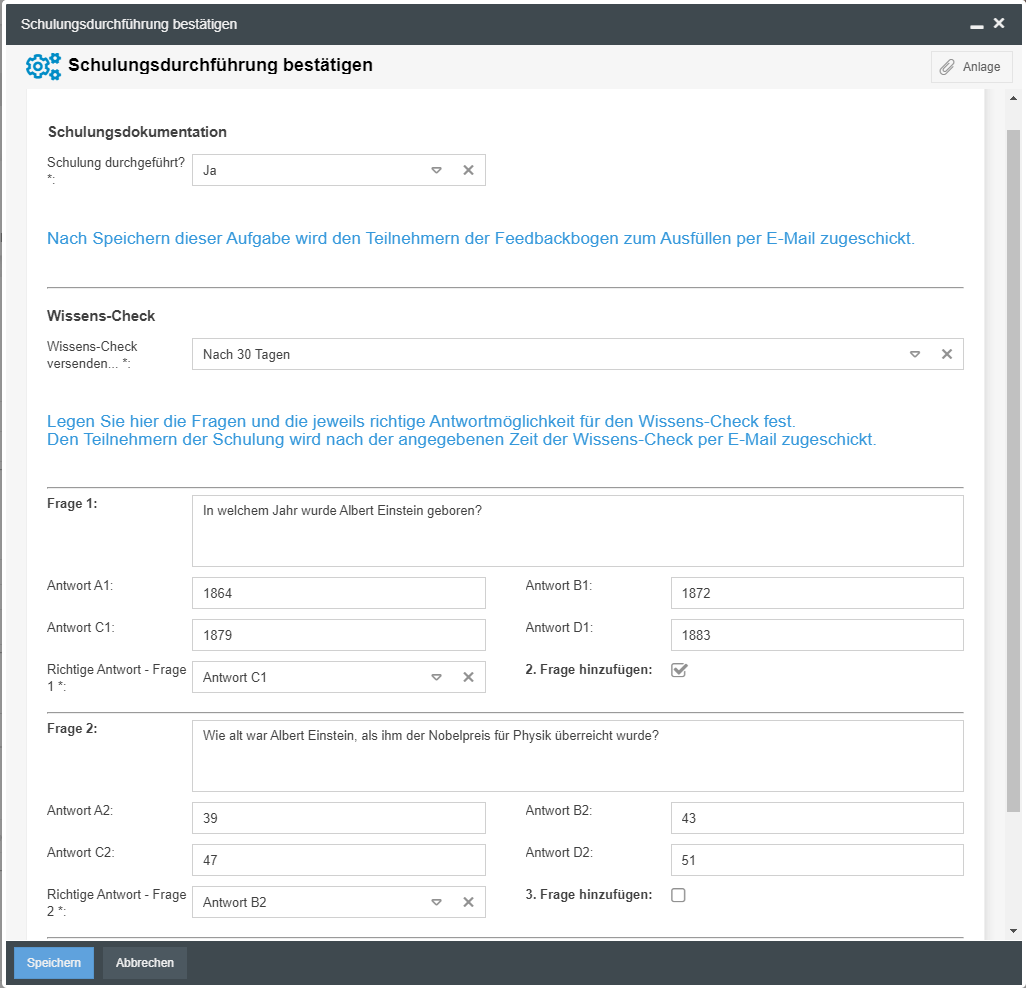The height and width of the screenshot is (988, 1026).
Task: Click the Frage 2 question text area
Action: tap(578, 756)
